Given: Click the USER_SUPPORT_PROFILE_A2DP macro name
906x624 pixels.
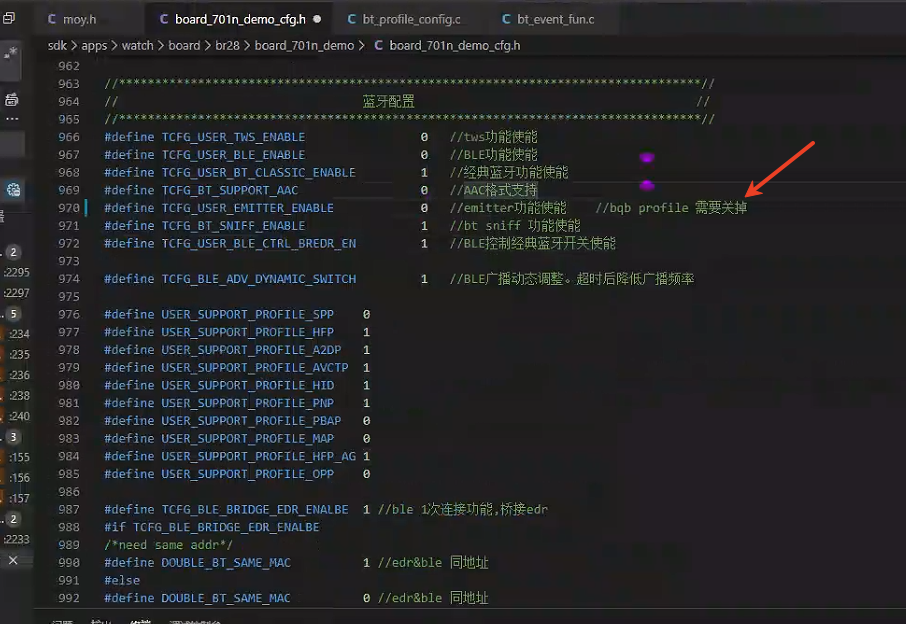Looking at the screenshot, I should click(251, 350).
